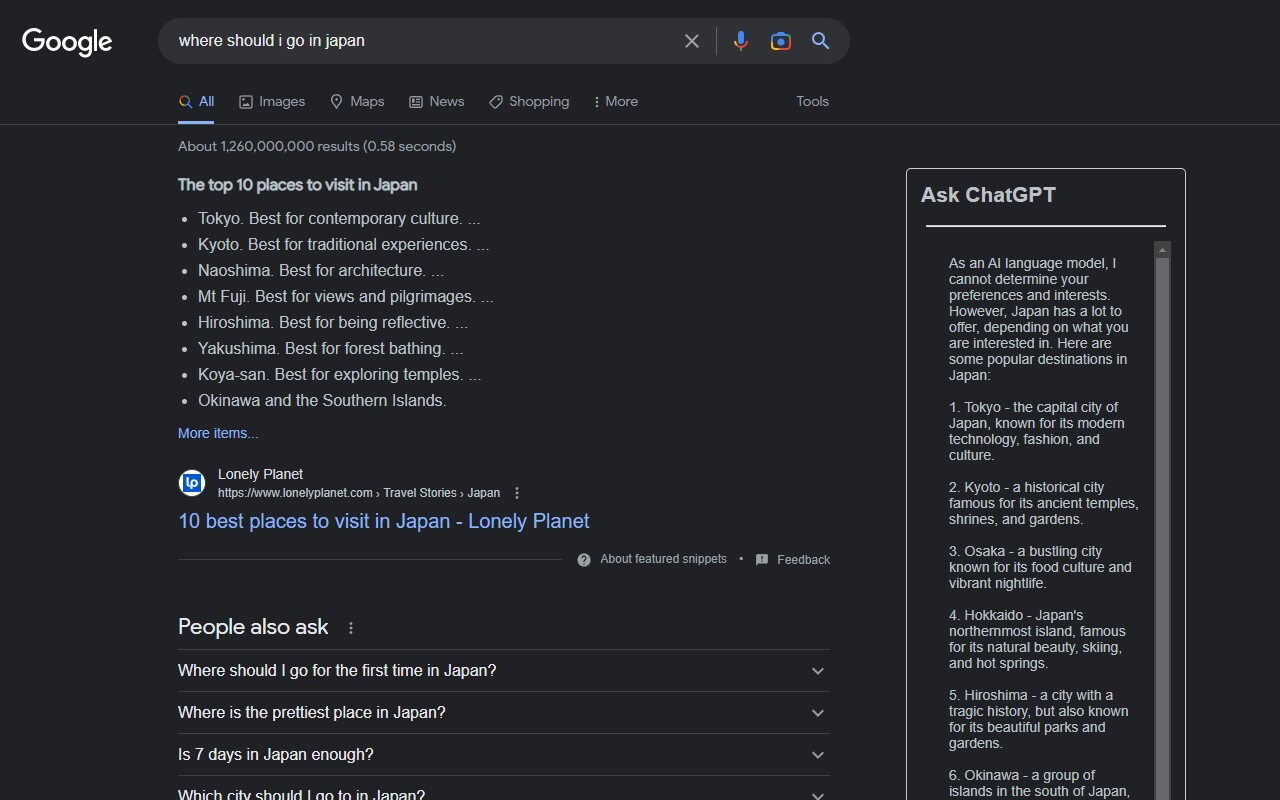Click the results count text
This screenshot has height=800, width=1280.
tap(317, 146)
